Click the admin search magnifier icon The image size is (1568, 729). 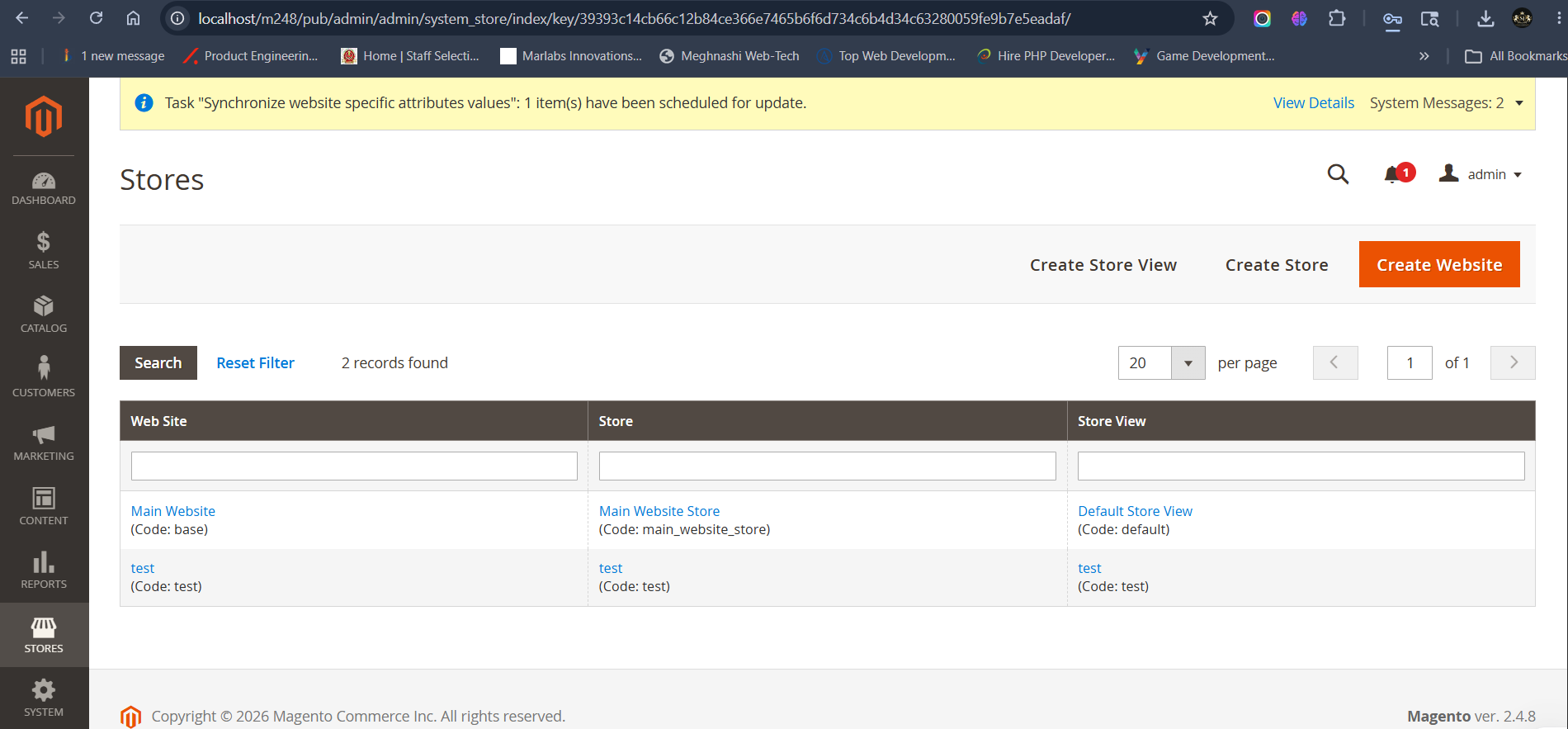(x=1338, y=174)
